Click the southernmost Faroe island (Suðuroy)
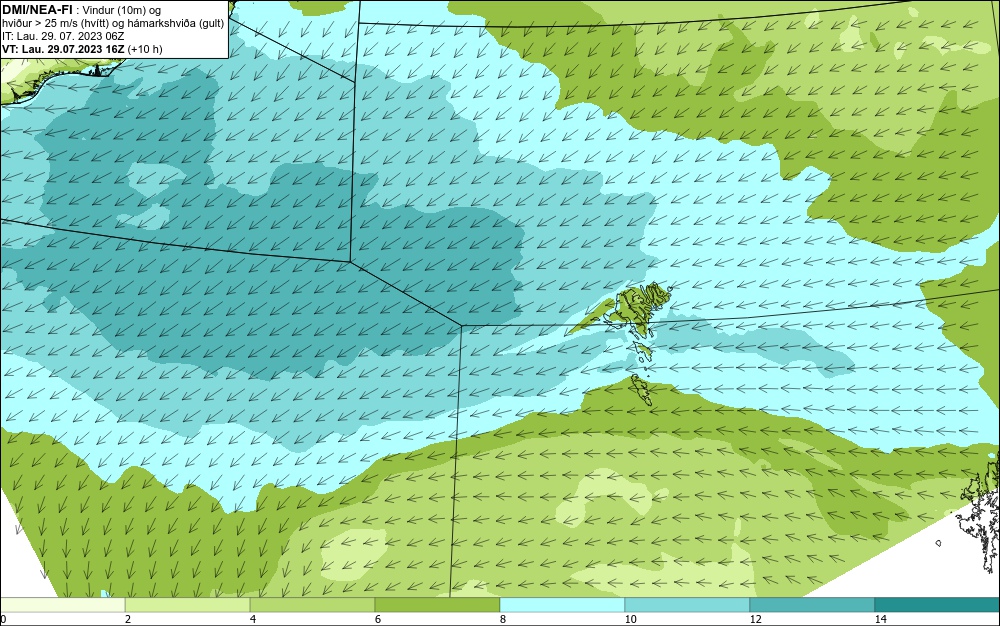The image size is (1000, 626). pyautogui.click(x=641, y=389)
